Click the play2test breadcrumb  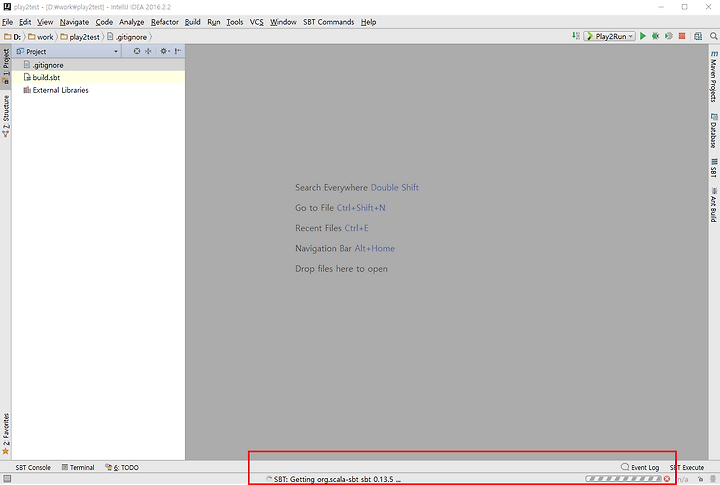point(80,37)
